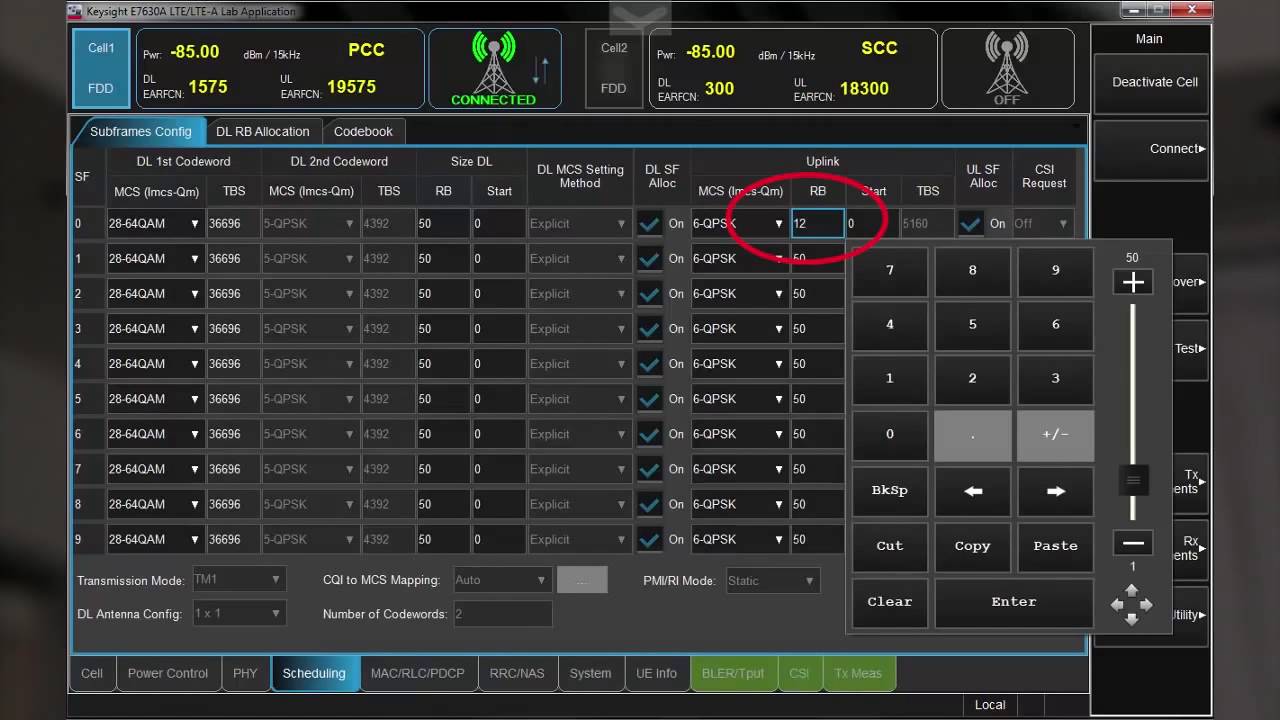Click the Size DL Start field, subframe 3

[x=498, y=329]
